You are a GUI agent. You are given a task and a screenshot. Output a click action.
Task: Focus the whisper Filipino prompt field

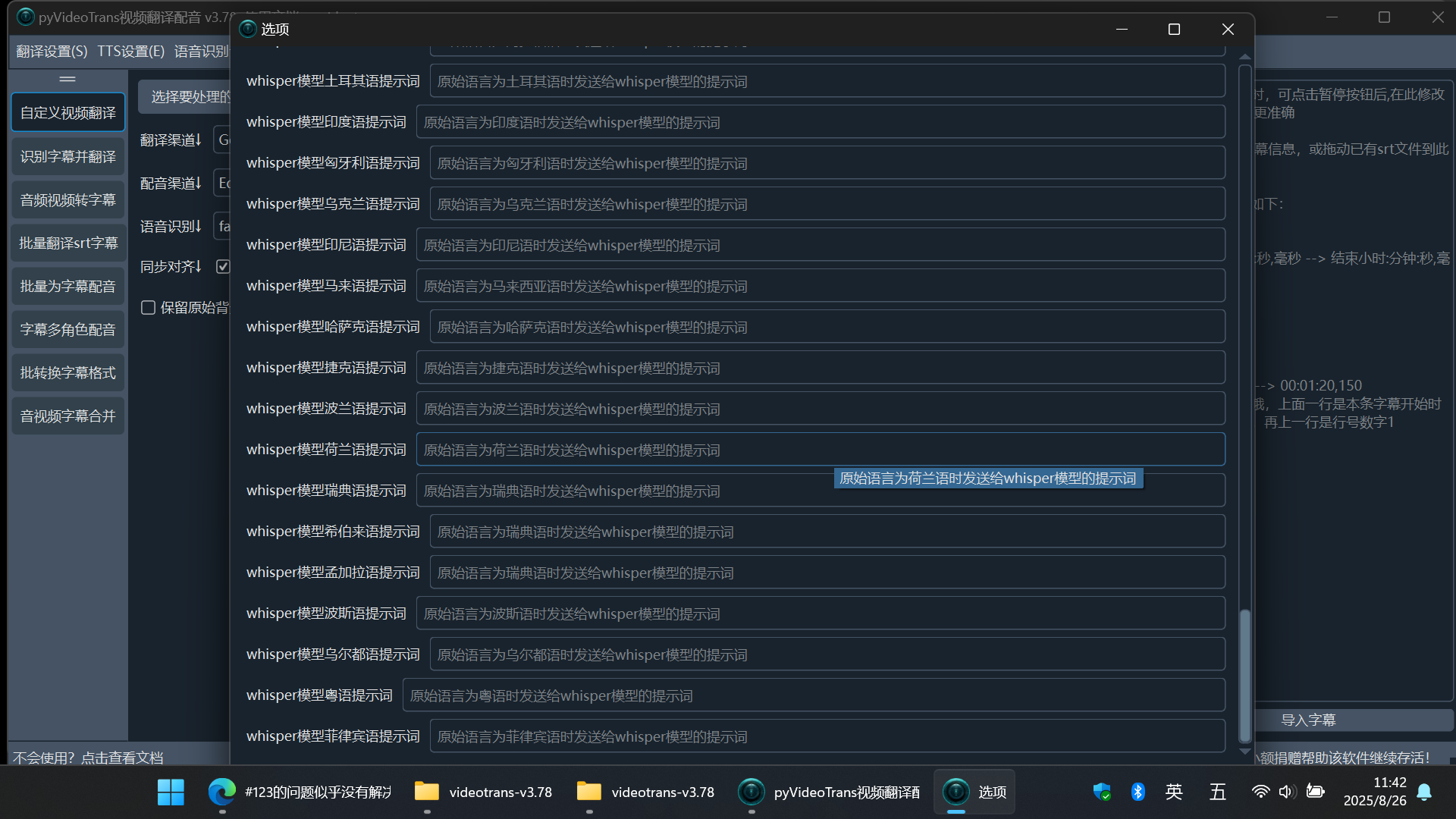click(827, 736)
